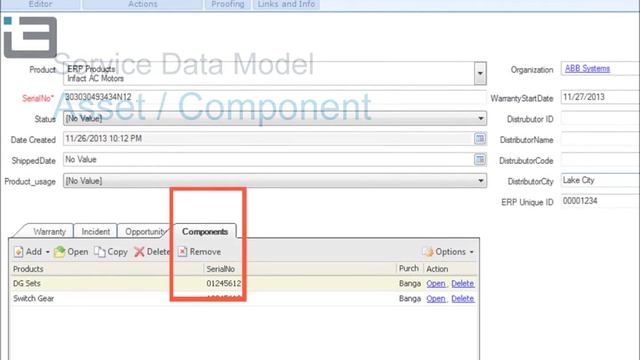640x360 pixels.
Task: Click the DistributorName field
Action: point(600,140)
